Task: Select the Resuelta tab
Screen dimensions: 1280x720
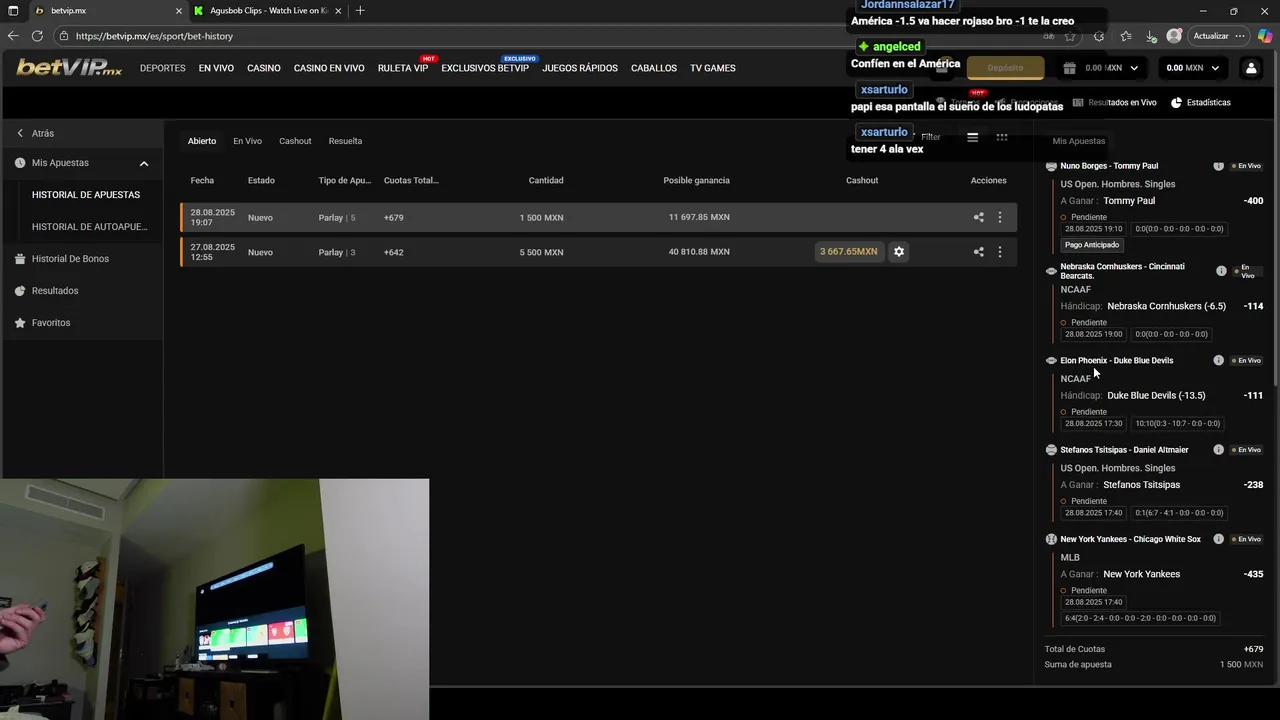Action: coord(345,141)
